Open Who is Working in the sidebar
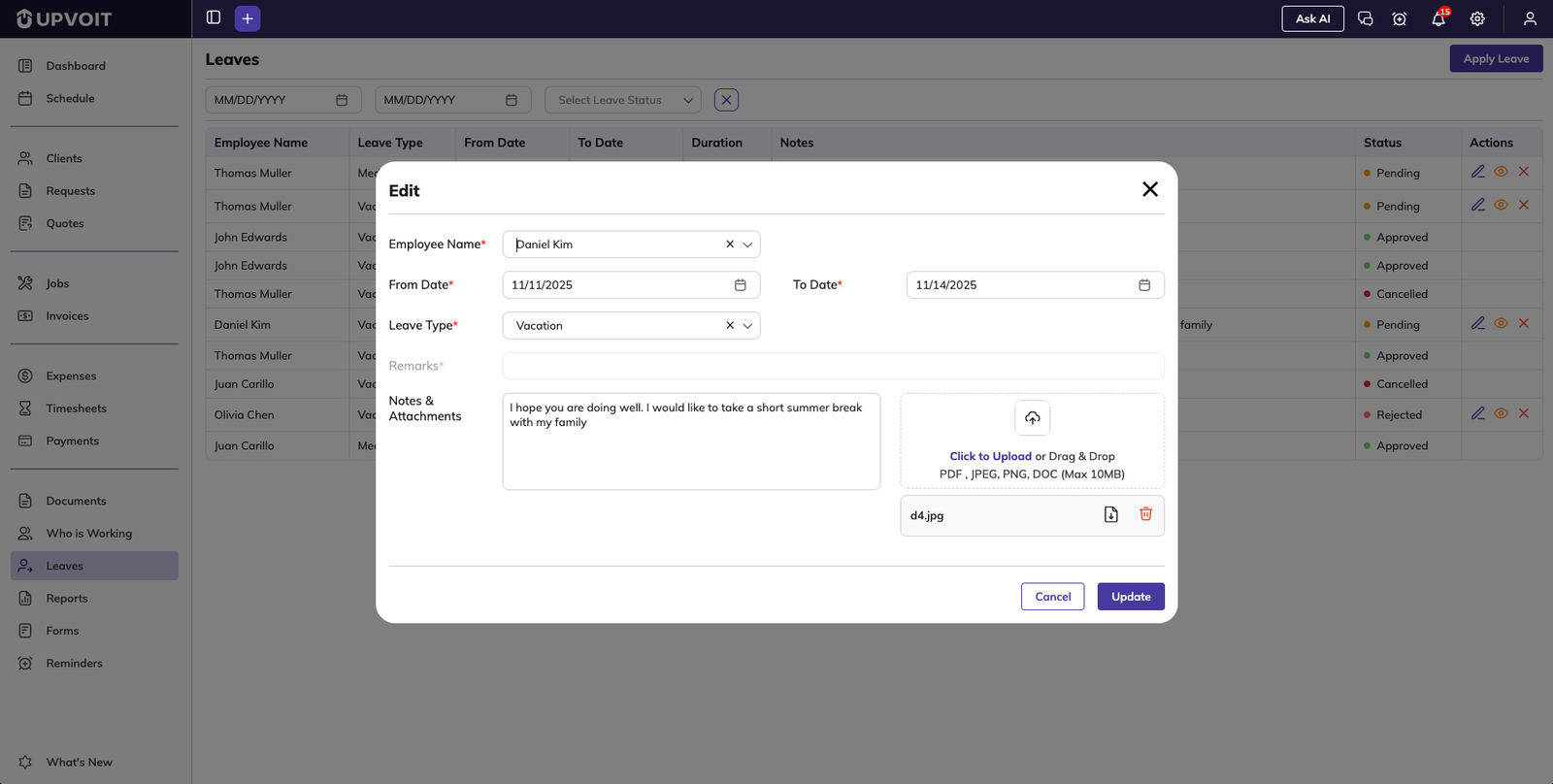 (94, 534)
